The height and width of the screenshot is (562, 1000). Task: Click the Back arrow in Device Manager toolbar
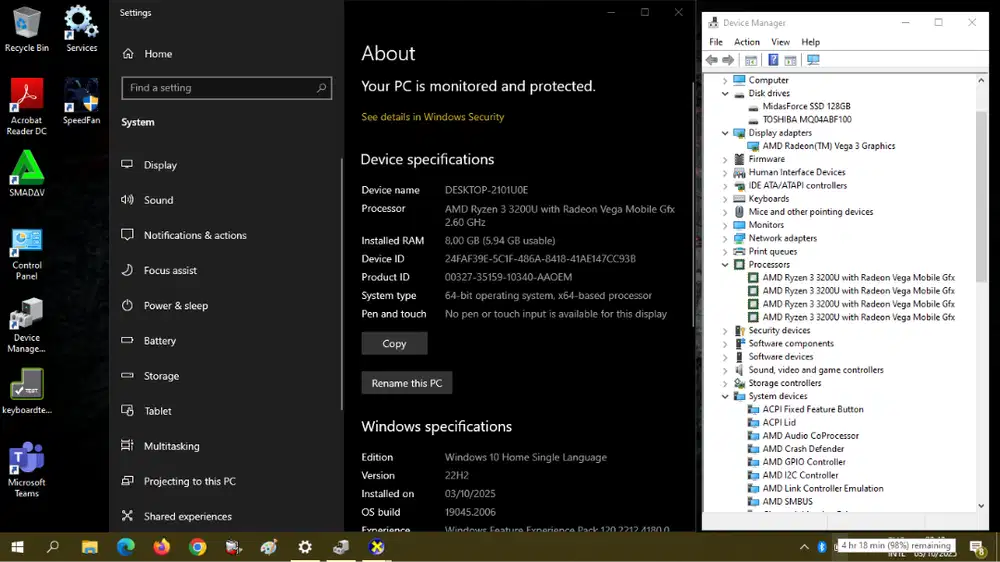point(712,60)
